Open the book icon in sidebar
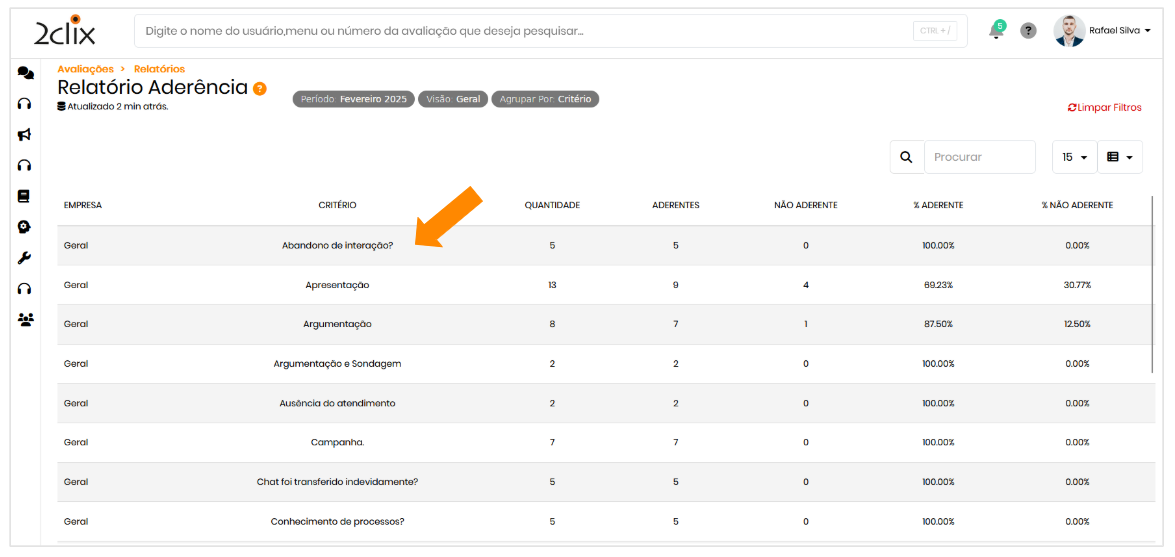Image resolution: width=1175 pixels, height=557 pixels. 25,196
